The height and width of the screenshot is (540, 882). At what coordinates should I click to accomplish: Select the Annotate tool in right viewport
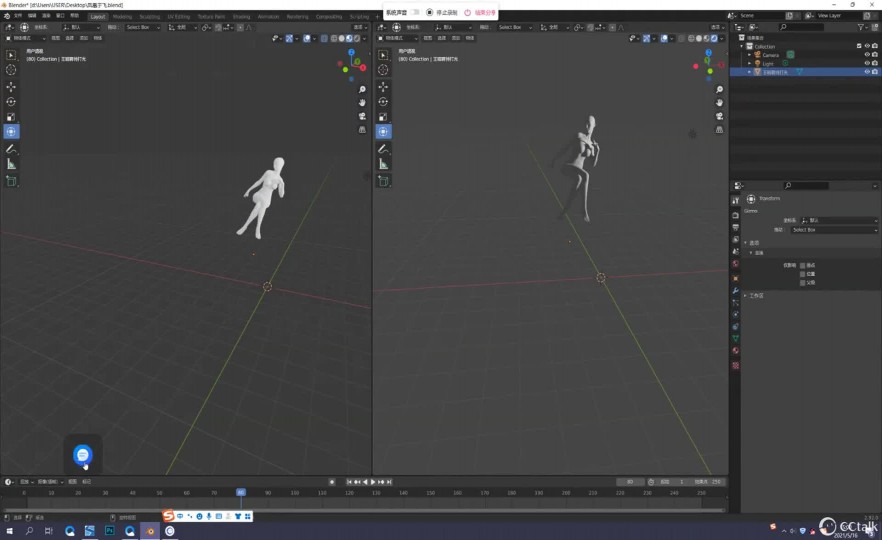click(383, 149)
